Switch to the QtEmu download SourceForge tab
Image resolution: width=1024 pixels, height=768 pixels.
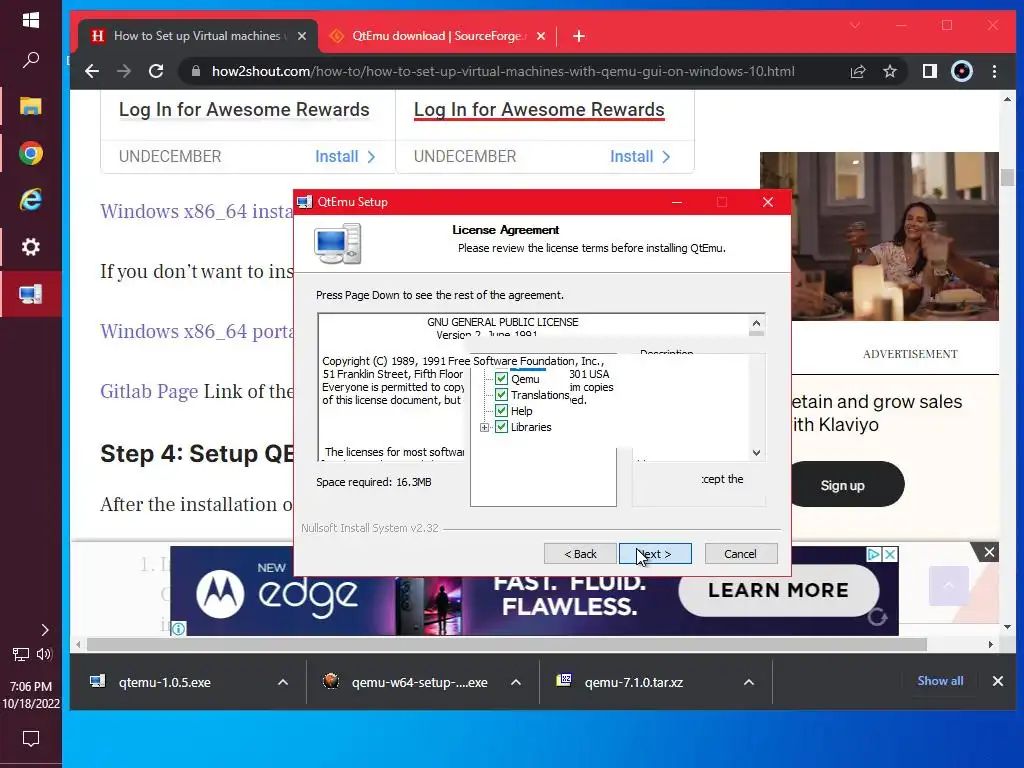click(438, 36)
